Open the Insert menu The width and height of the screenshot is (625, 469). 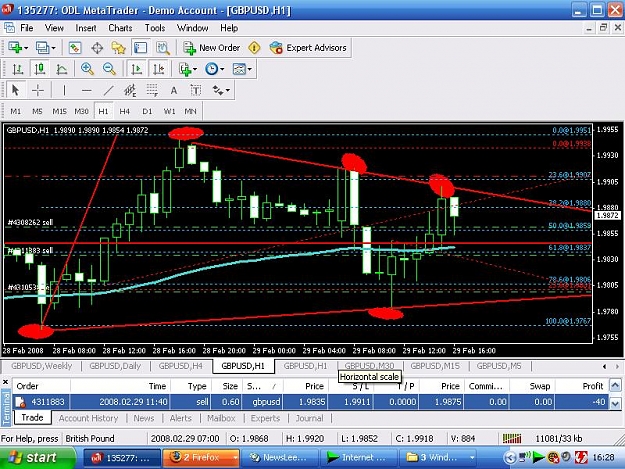pos(86,28)
